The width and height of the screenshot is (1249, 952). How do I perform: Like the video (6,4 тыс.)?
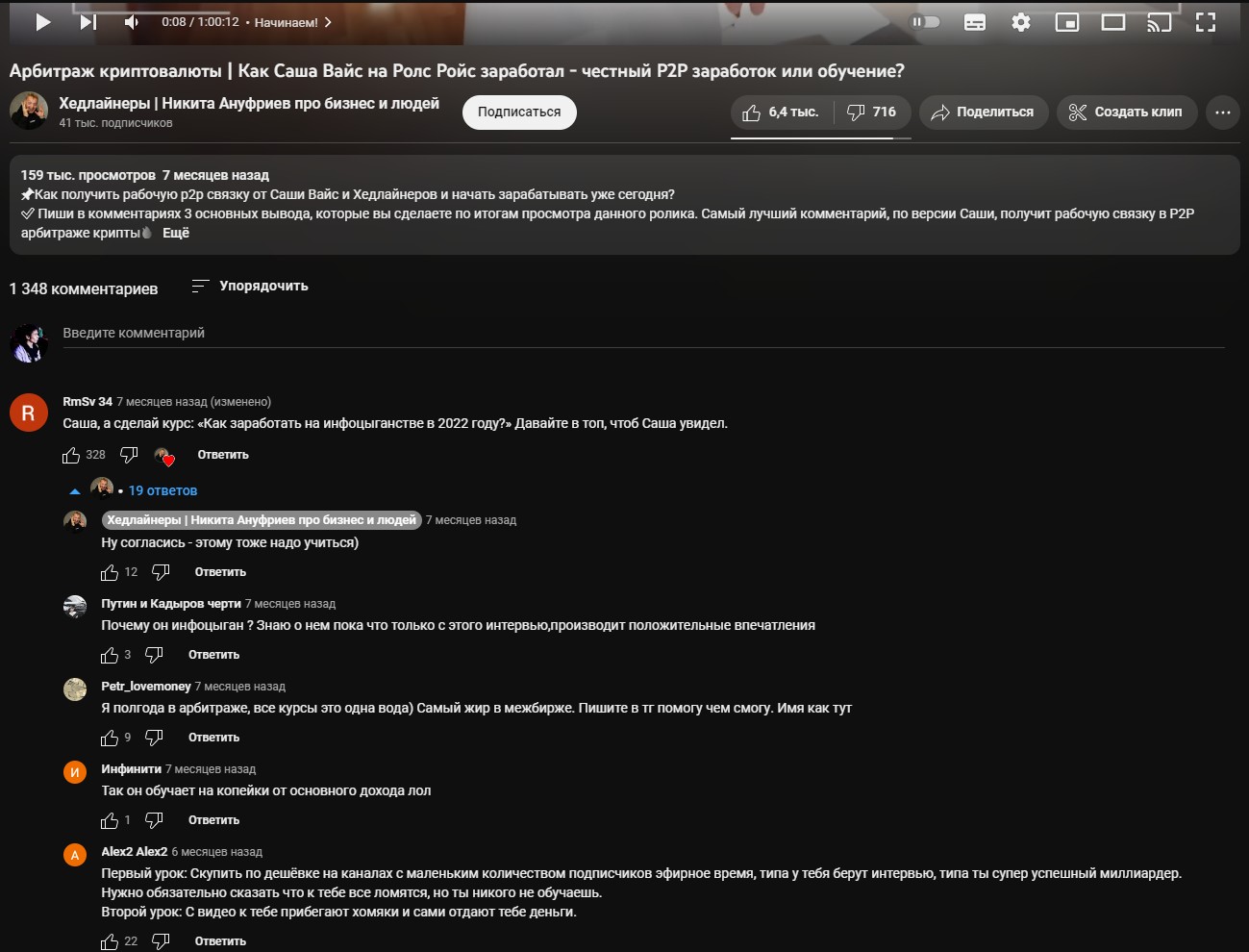(x=782, y=113)
